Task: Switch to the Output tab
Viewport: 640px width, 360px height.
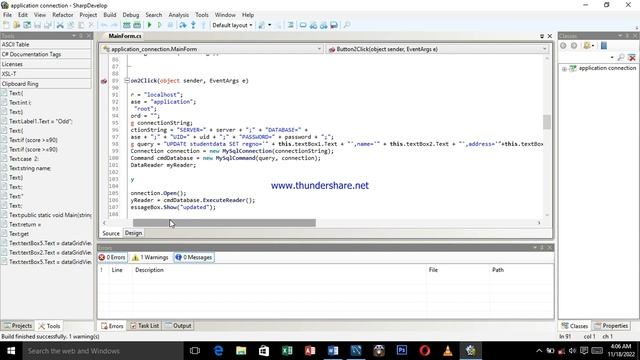Action: pos(178,326)
